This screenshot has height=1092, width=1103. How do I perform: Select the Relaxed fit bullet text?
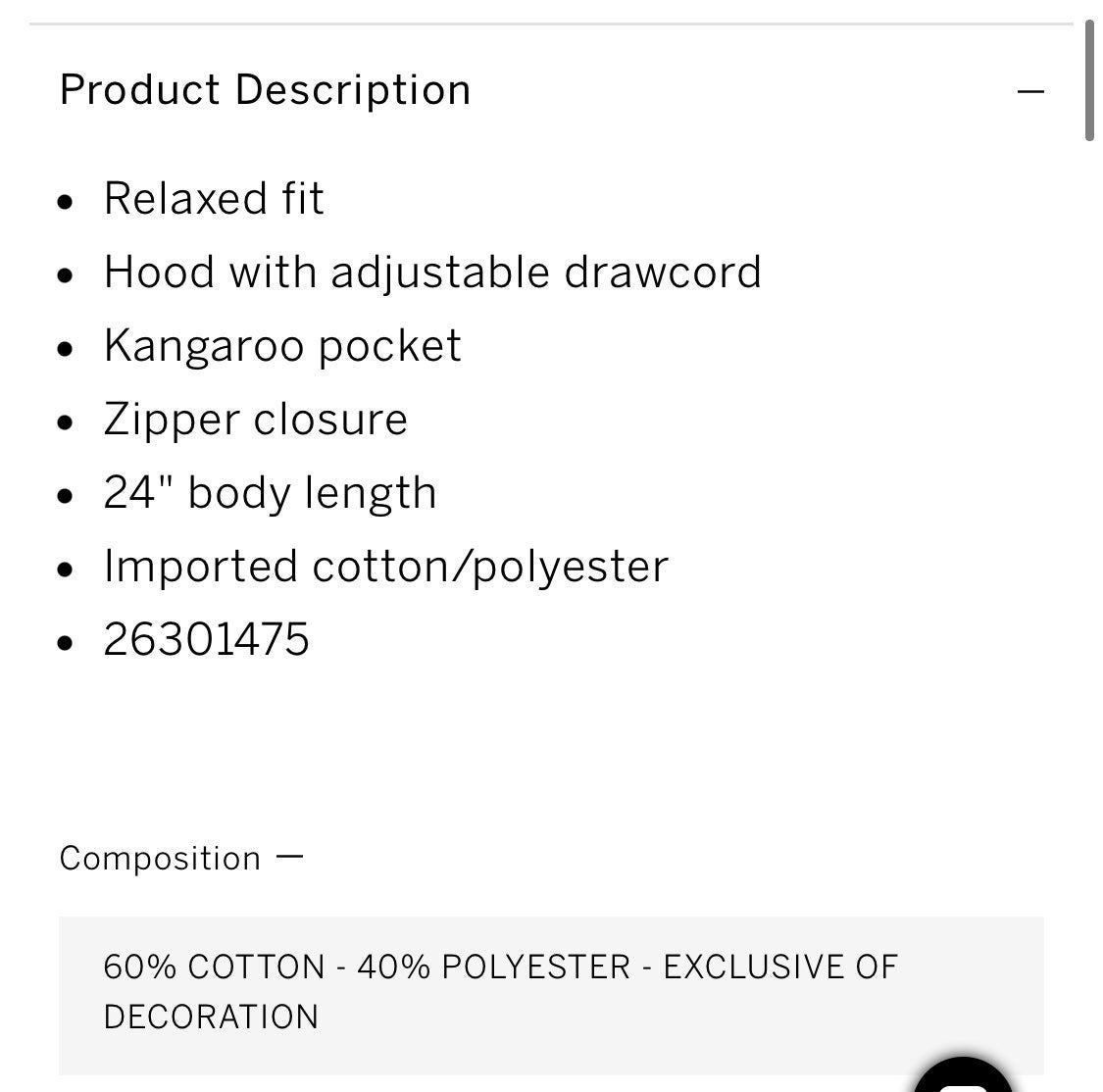(214, 198)
